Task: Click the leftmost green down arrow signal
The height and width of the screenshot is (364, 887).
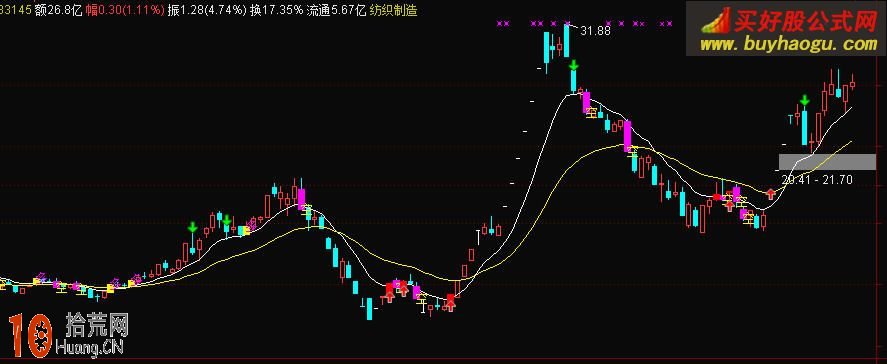Action: click(192, 228)
